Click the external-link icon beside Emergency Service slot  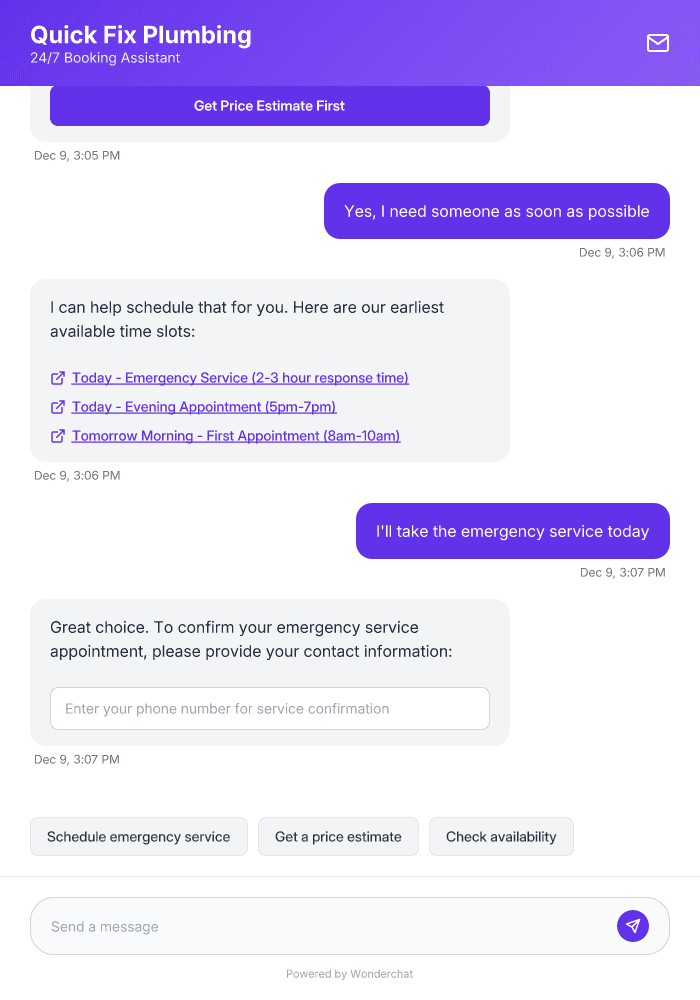[x=57, y=378]
